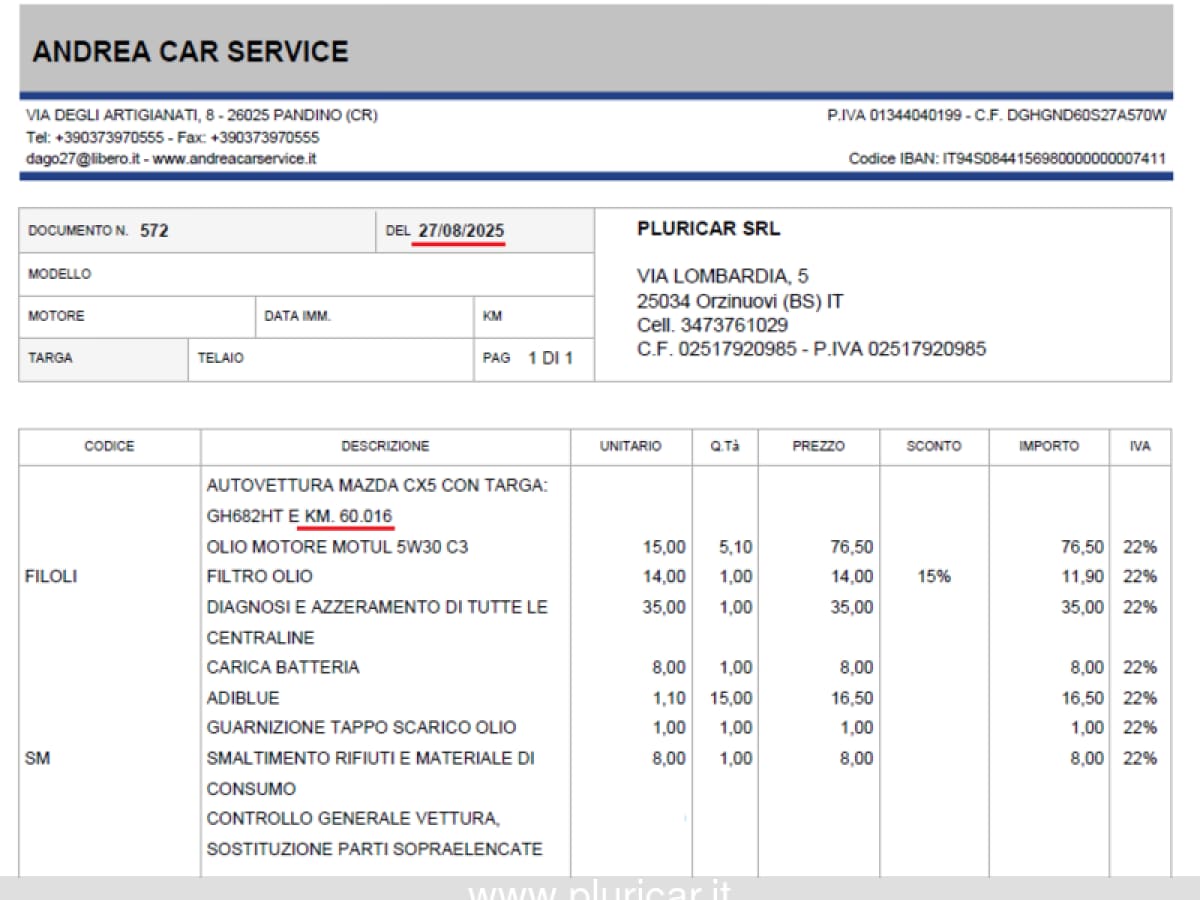Click the DESCRIZIONE column header
This screenshot has height=900, width=1200.
point(385,446)
